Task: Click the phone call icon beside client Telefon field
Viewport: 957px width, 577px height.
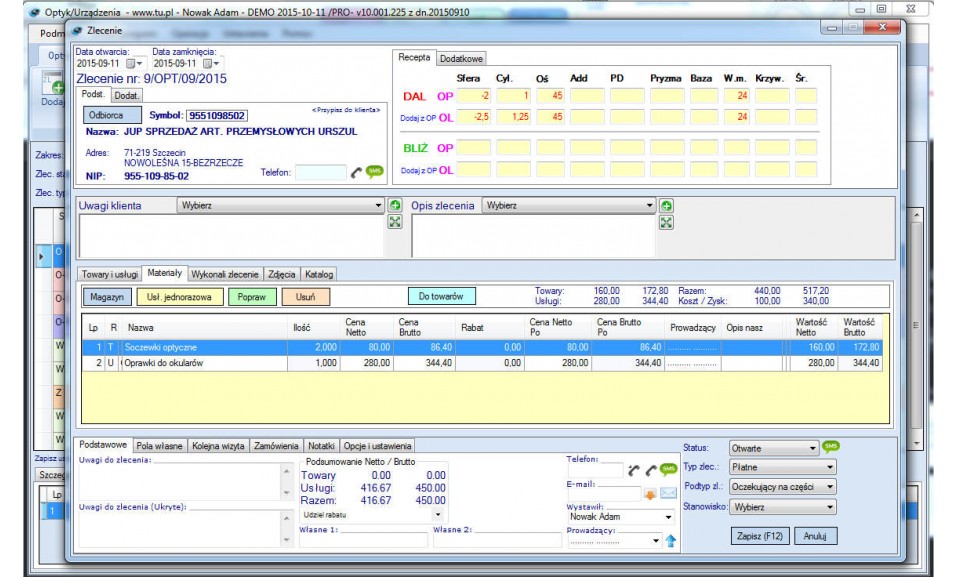Action: point(356,172)
